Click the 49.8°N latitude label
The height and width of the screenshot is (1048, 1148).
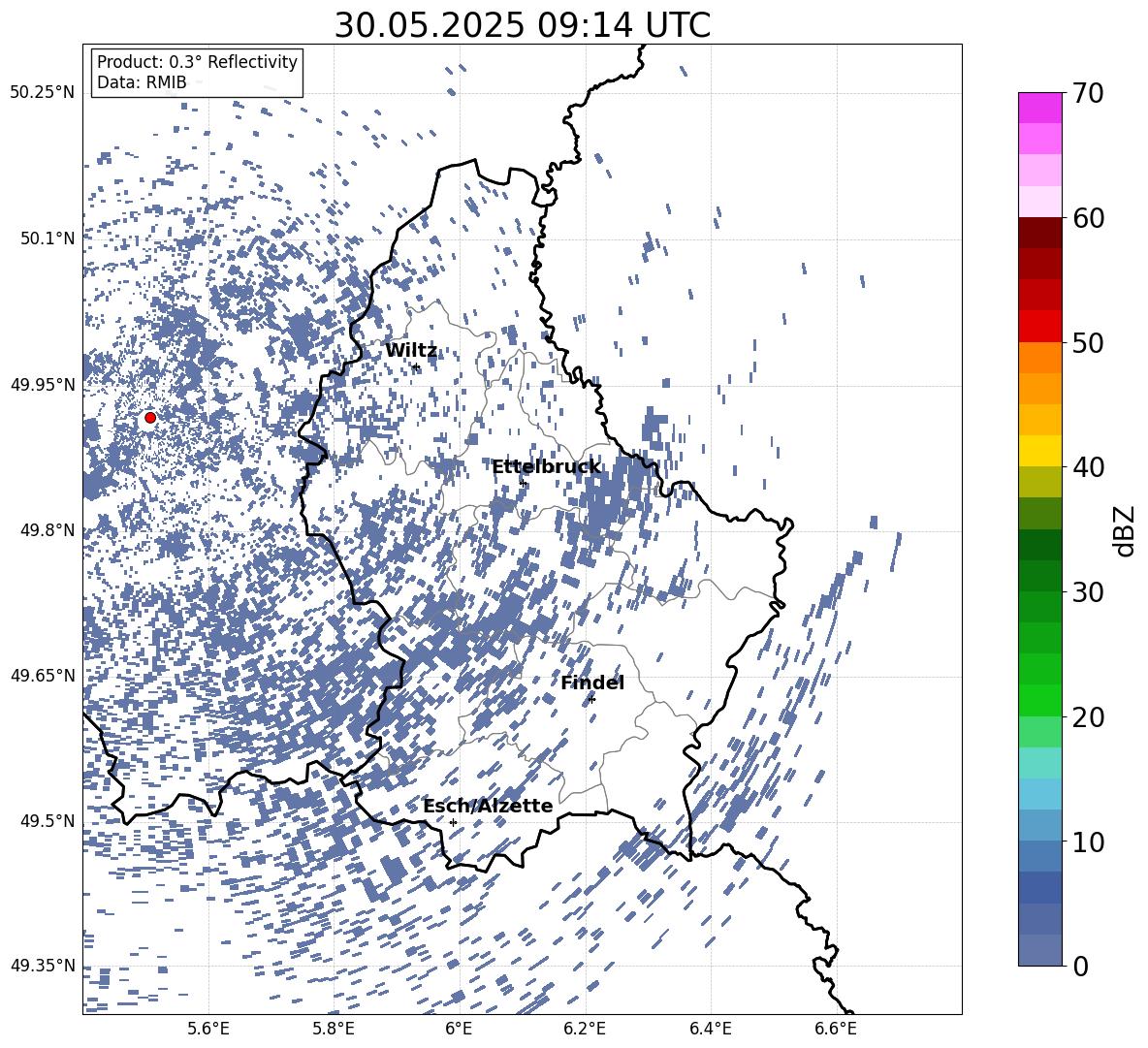click(48, 530)
